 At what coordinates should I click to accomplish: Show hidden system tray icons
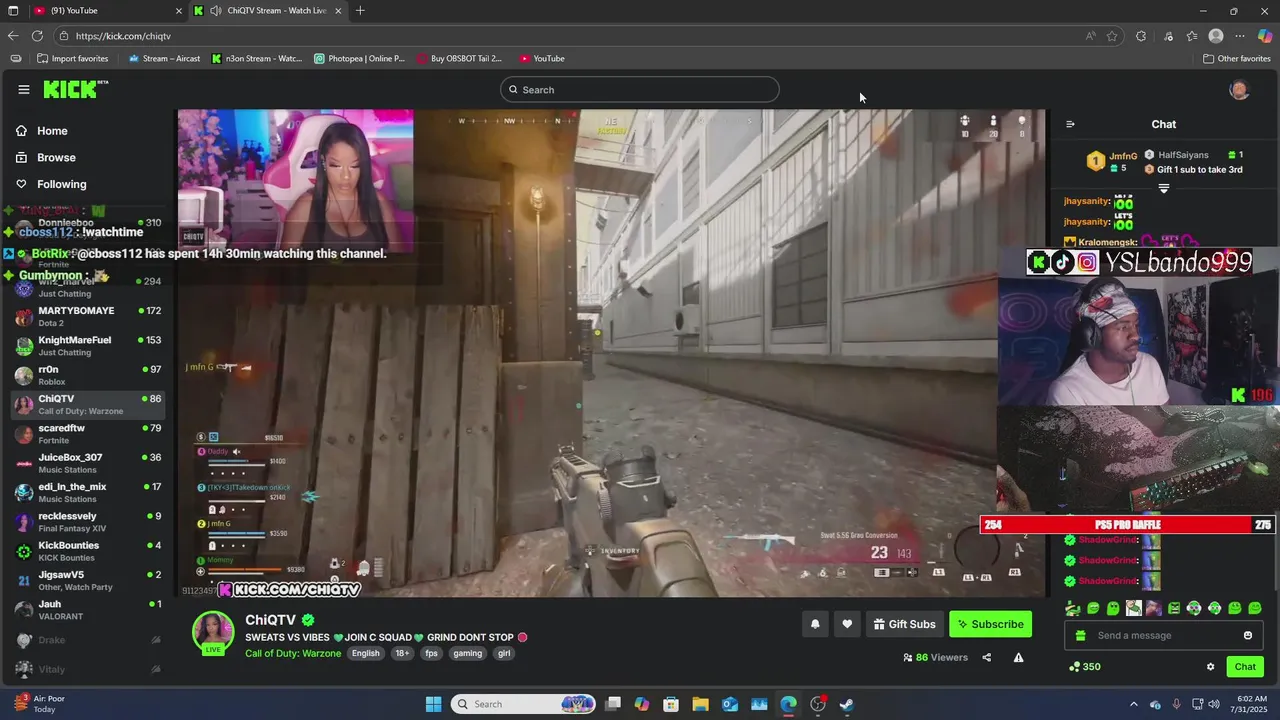click(x=1133, y=704)
